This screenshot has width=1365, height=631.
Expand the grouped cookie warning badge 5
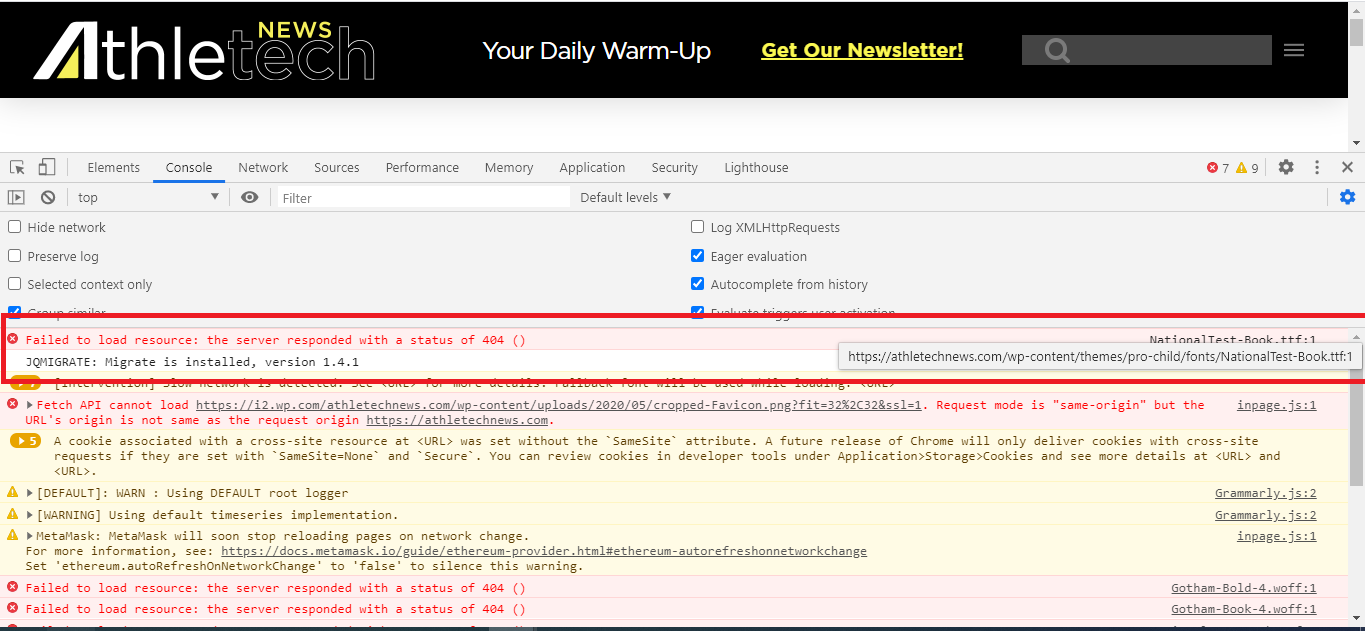point(26,441)
